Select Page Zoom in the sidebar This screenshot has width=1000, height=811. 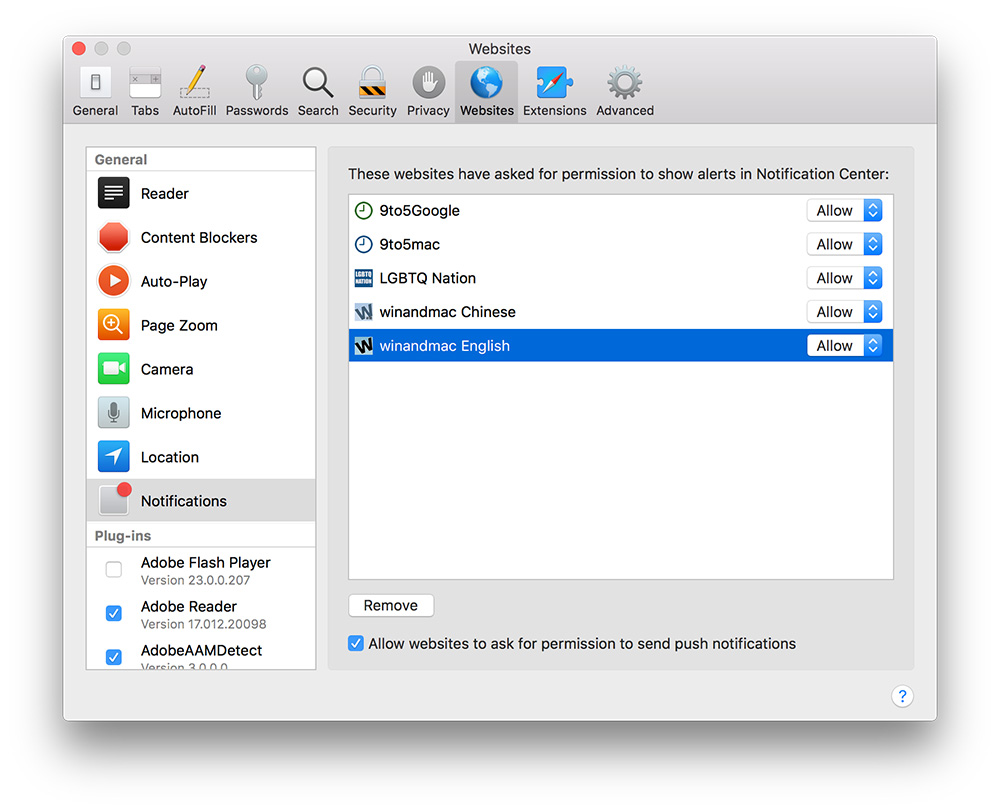[179, 325]
